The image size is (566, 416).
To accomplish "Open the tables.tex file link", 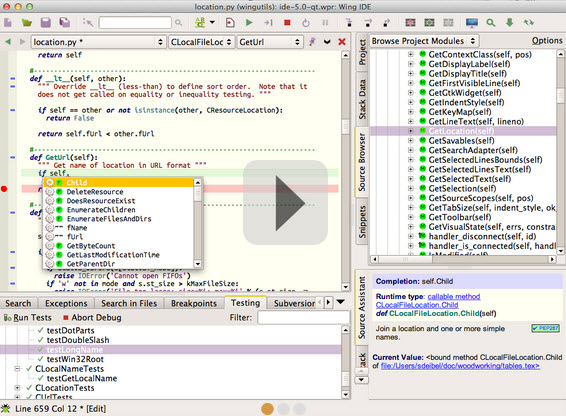I will 460,366.
